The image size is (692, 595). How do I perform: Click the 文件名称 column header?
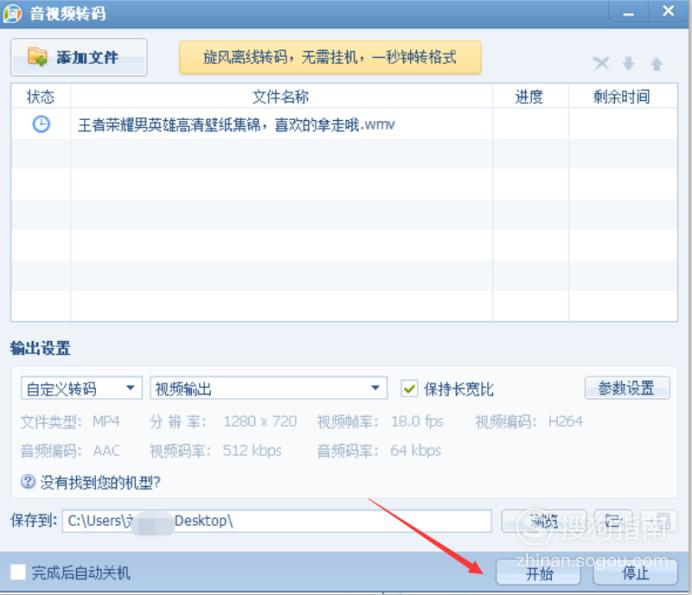pyautogui.click(x=281, y=96)
